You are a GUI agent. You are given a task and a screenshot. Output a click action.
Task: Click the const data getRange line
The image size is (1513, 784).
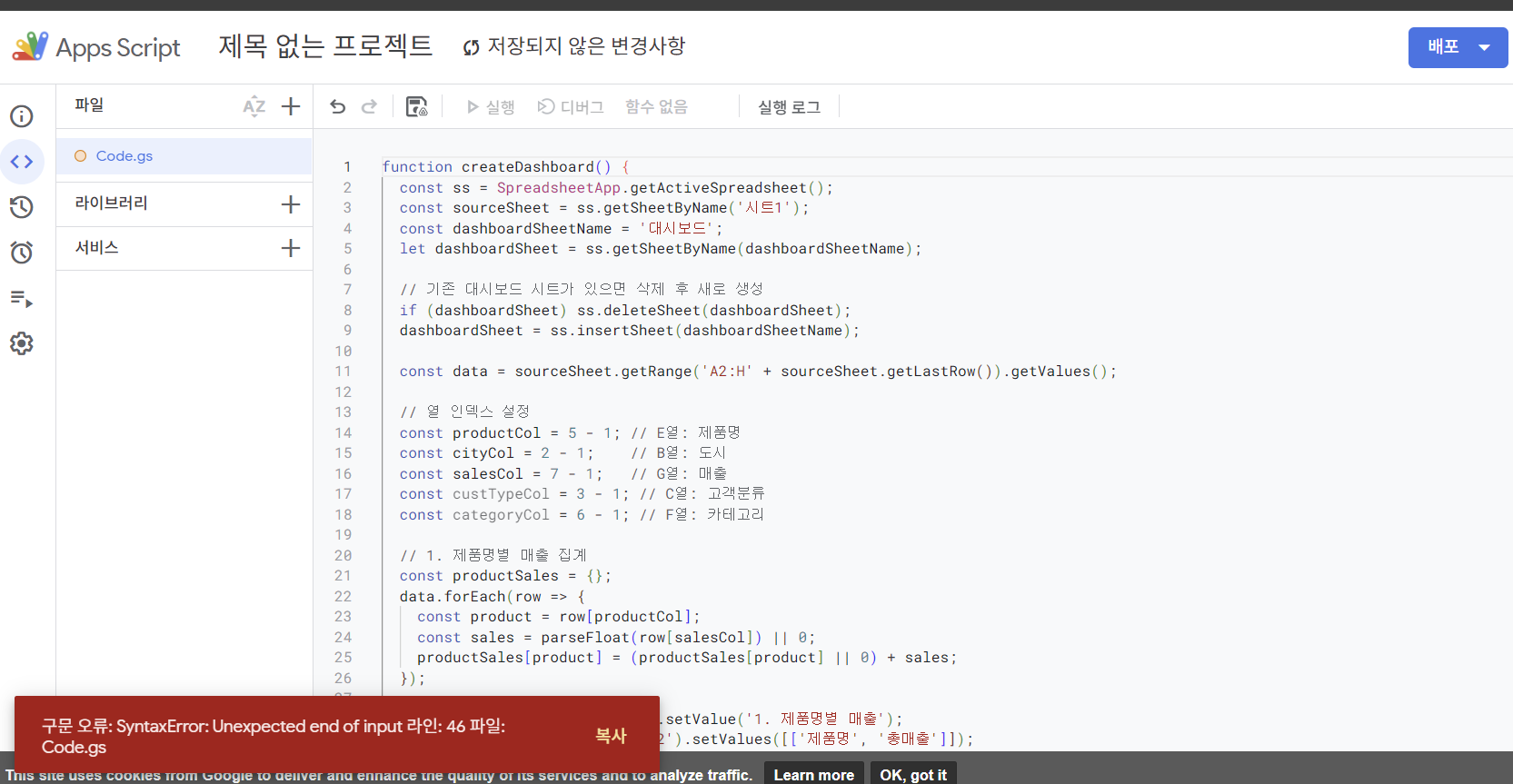click(x=758, y=372)
